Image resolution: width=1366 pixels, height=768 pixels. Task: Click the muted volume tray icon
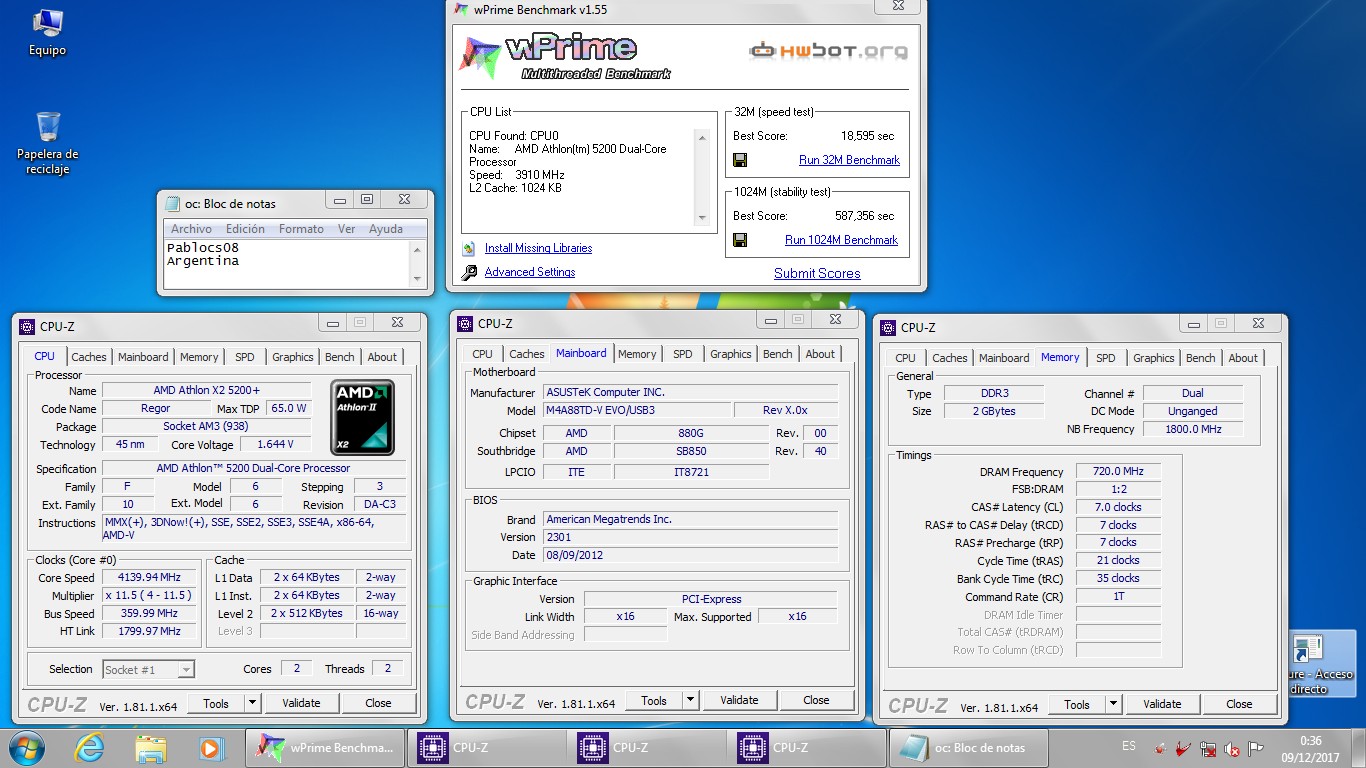coord(1233,748)
